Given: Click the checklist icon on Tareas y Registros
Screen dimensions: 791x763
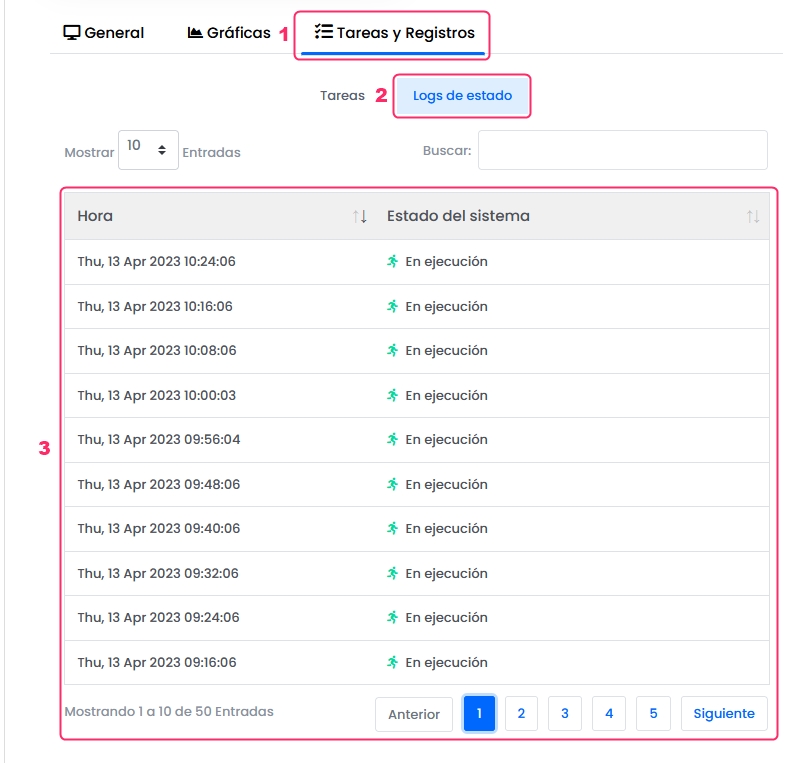Looking at the screenshot, I should 323,33.
